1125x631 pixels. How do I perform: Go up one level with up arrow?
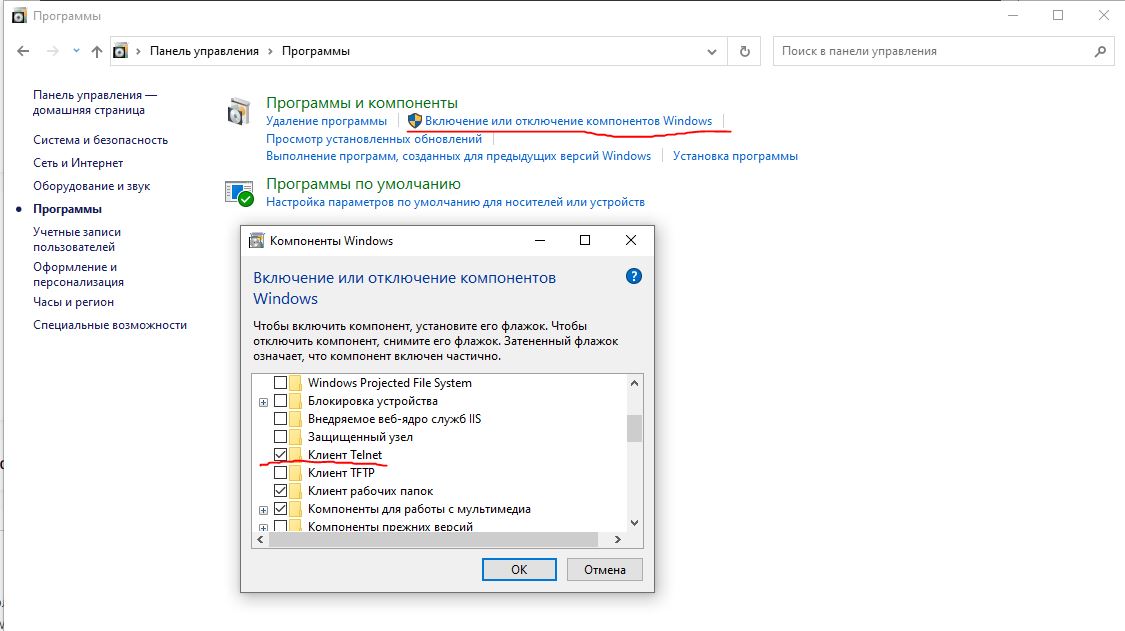(97, 51)
